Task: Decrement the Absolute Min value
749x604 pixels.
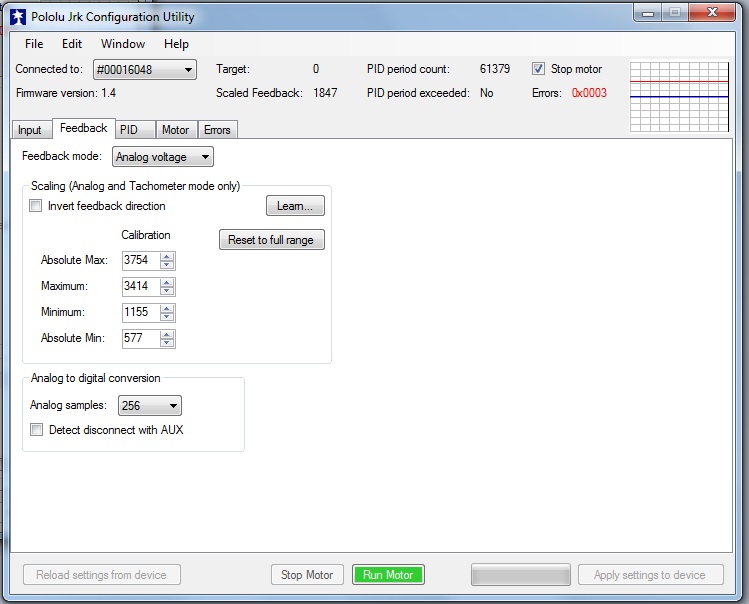Action: 167,343
